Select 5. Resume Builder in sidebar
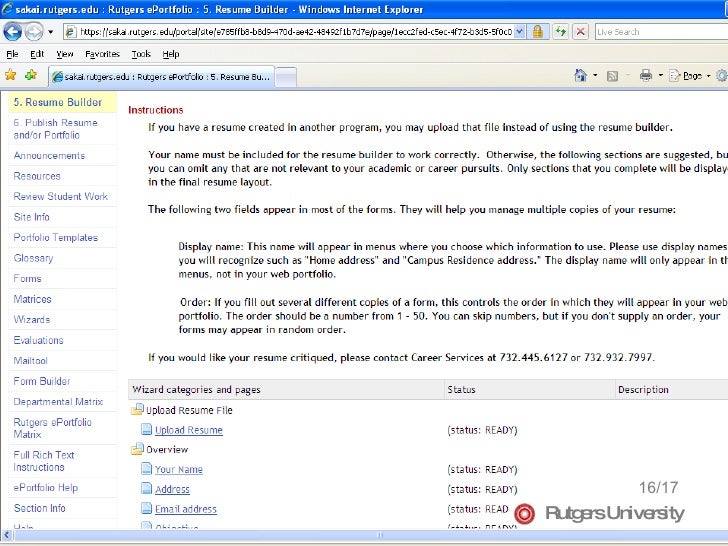The height and width of the screenshot is (546, 728). pyautogui.click(x=62, y=102)
